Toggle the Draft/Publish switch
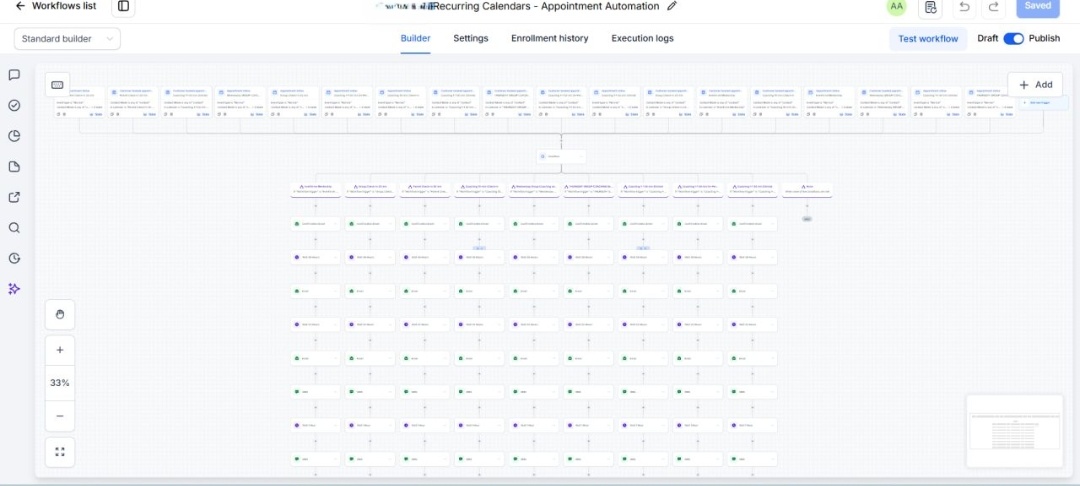The width and height of the screenshot is (1080, 486). [x=1013, y=39]
